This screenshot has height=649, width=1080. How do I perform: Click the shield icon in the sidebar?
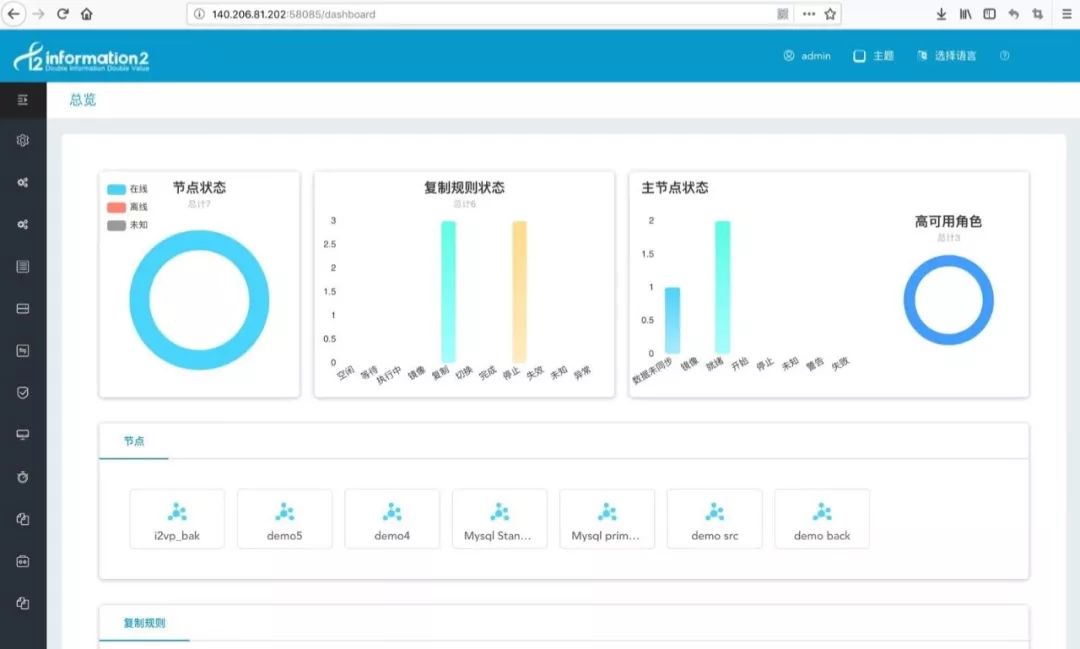pos(22,393)
